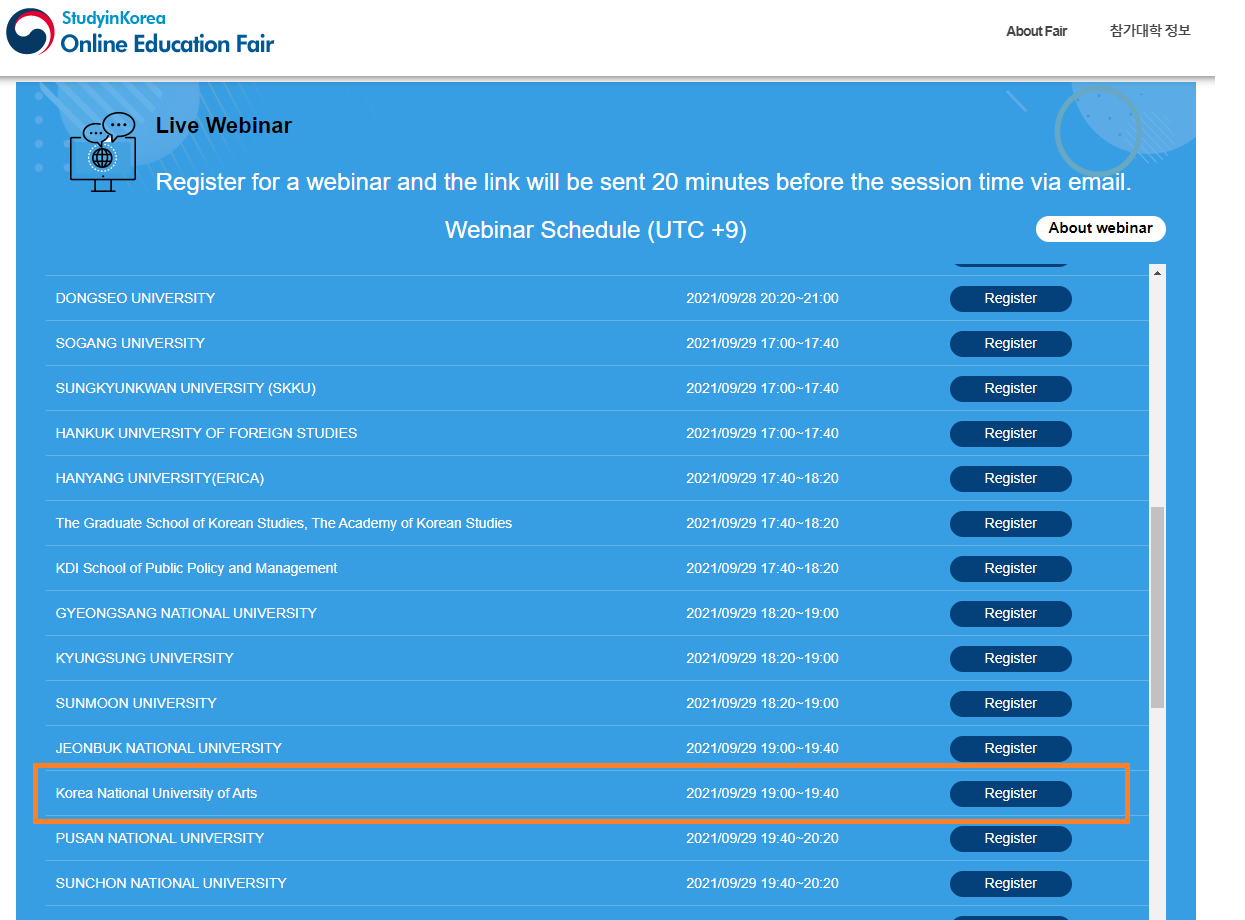
Task: Click the Live Webinar monitor chat icon
Action: (103, 152)
